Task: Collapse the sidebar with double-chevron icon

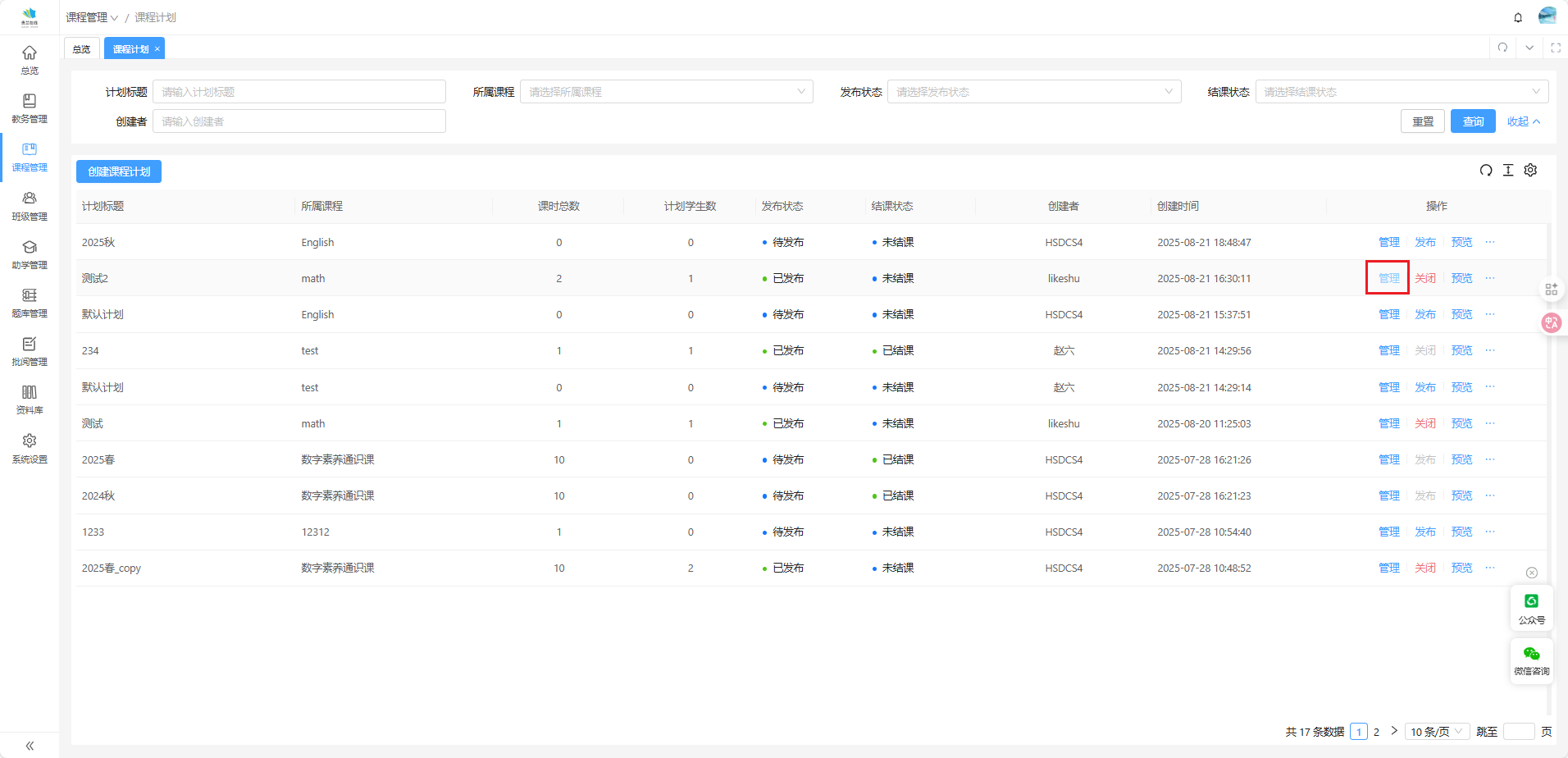Action: click(30, 746)
